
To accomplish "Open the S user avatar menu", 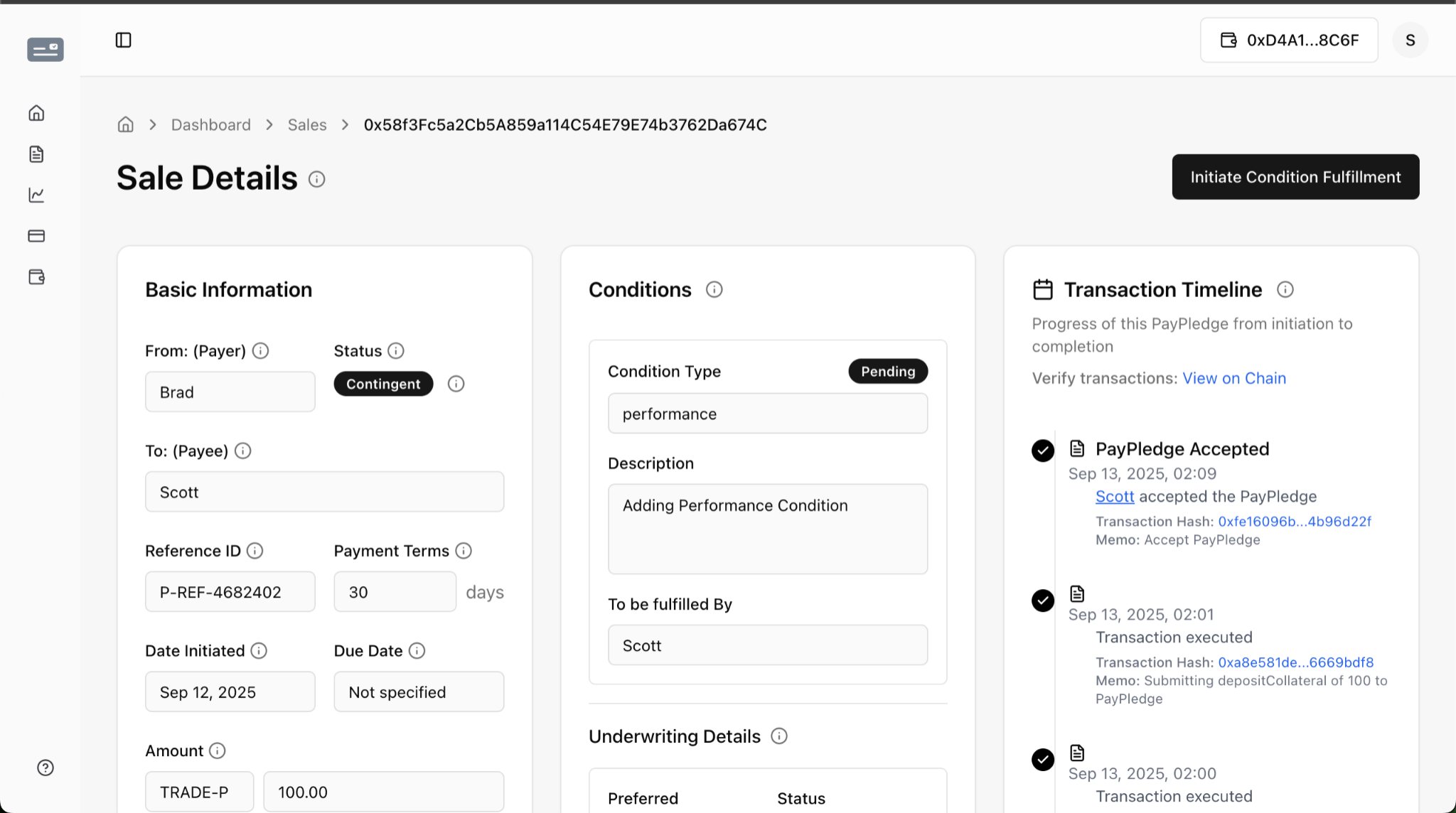I will point(1410,40).
